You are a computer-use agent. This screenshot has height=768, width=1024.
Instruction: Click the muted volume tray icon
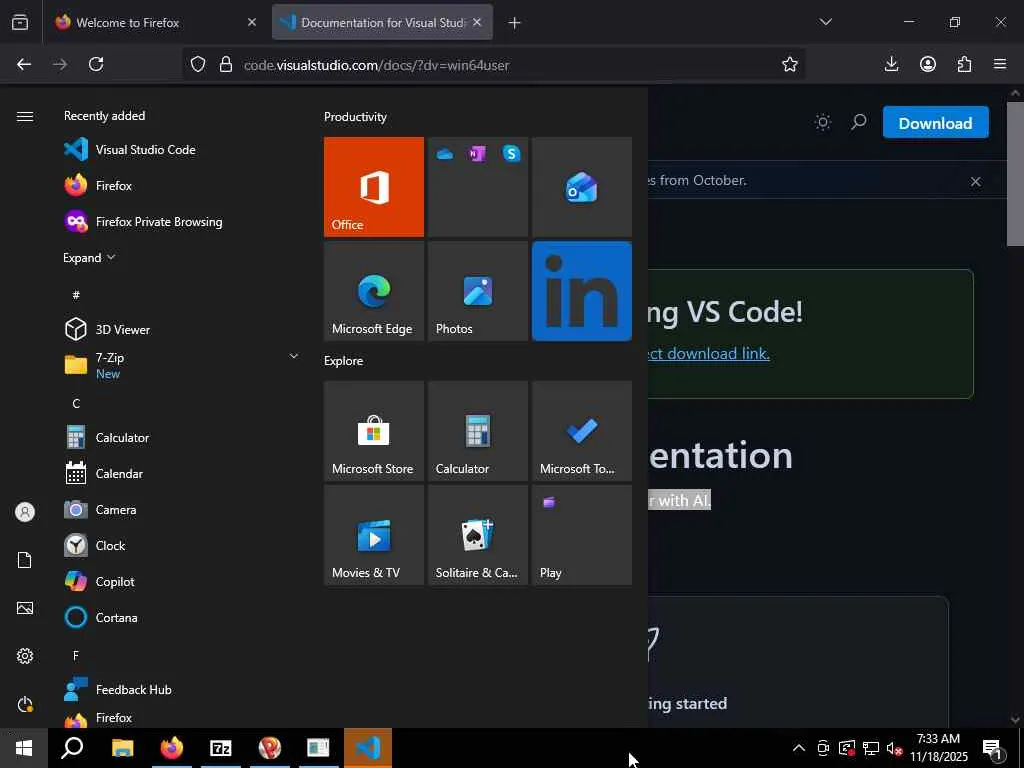(894, 748)
